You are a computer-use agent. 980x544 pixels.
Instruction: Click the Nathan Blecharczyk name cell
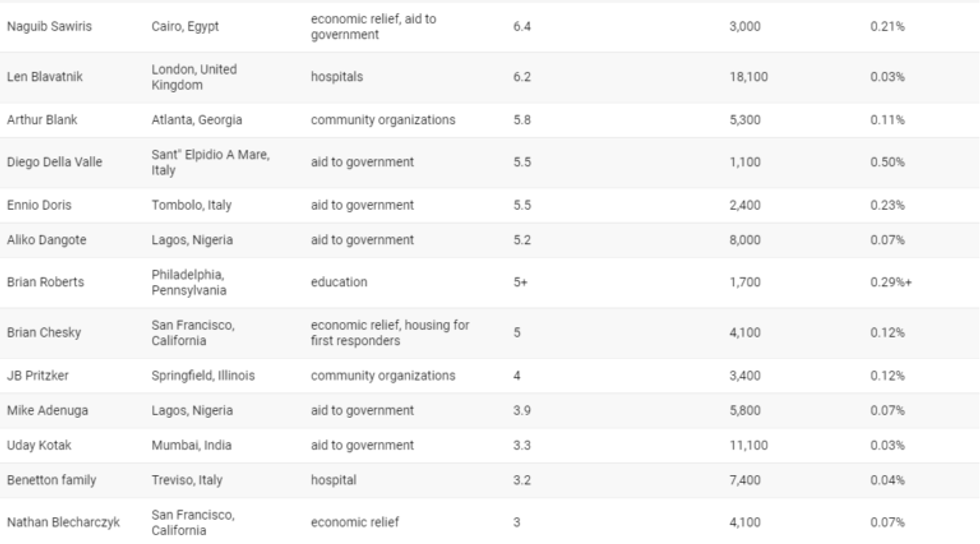coord(63,523)
